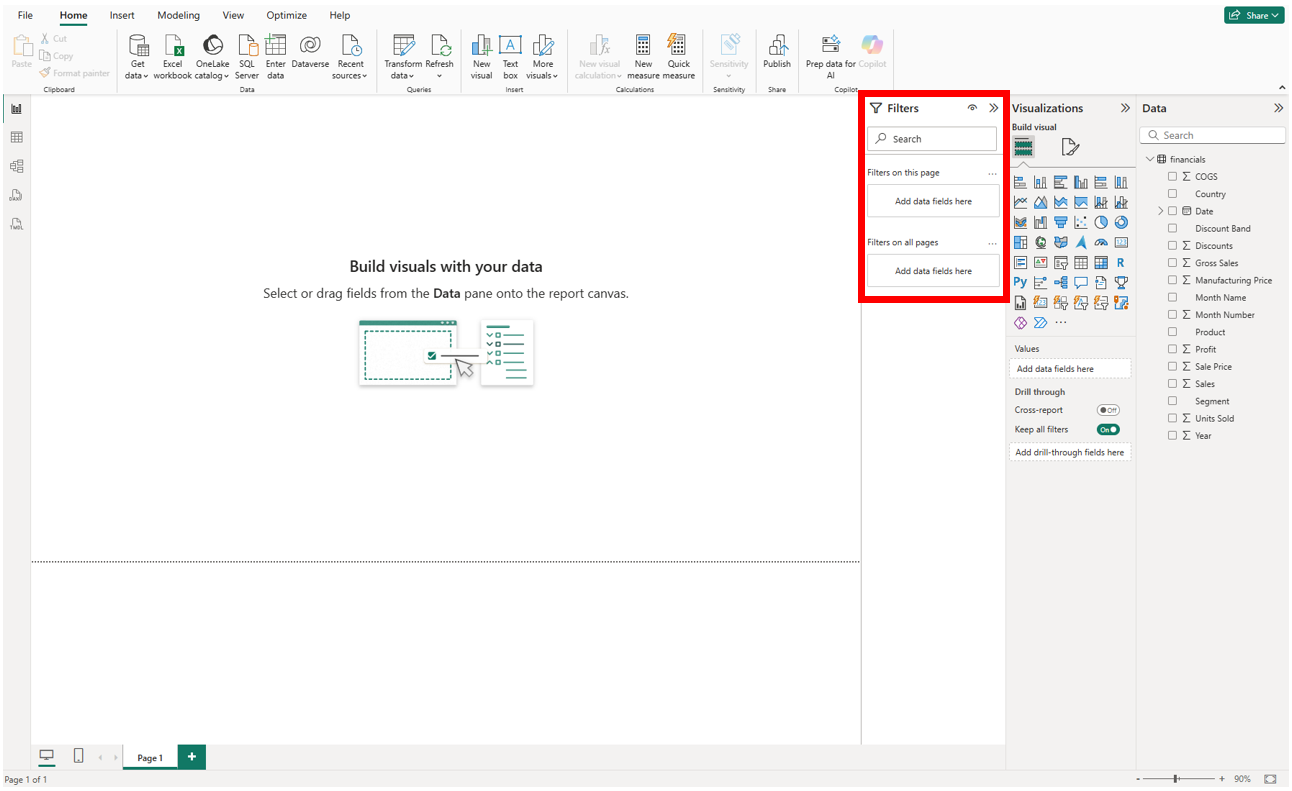This screenshot has width=1292, height=791.
Task: Collapse the Data pane
Action: (1278, 108)
